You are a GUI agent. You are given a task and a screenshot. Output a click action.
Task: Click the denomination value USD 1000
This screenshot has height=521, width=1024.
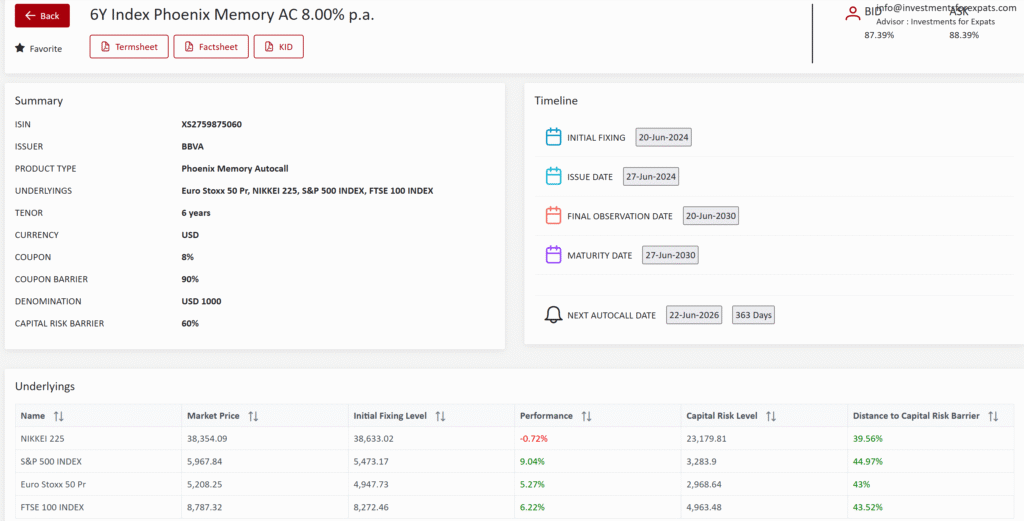tap(201, 302)
